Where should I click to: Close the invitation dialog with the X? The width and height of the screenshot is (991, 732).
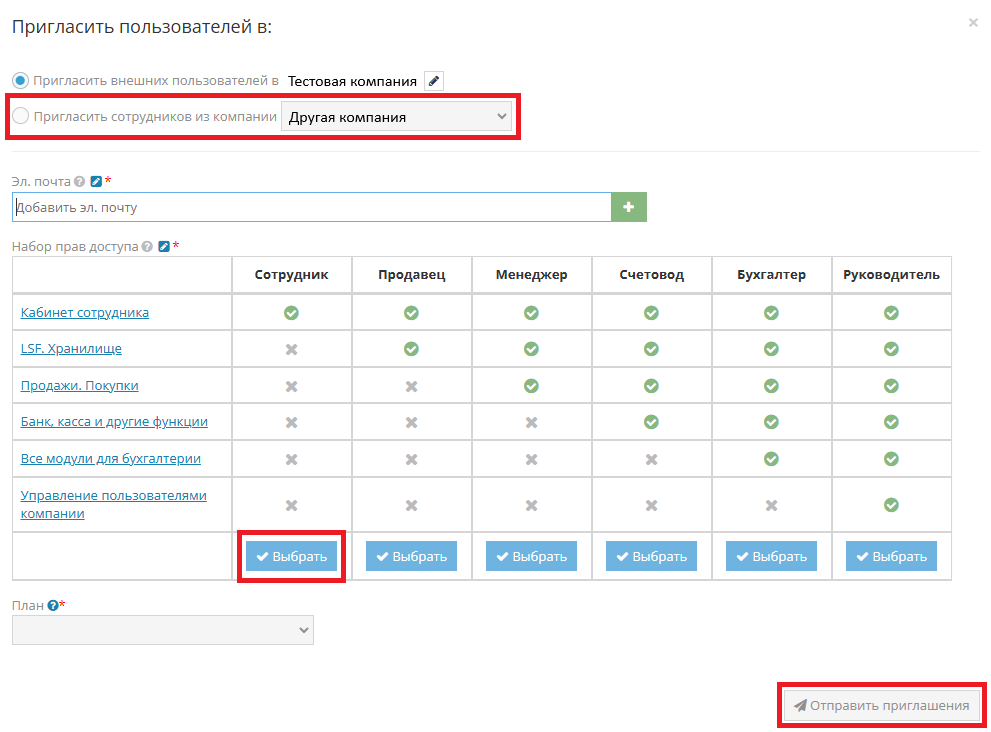click(x=972, y=22)
